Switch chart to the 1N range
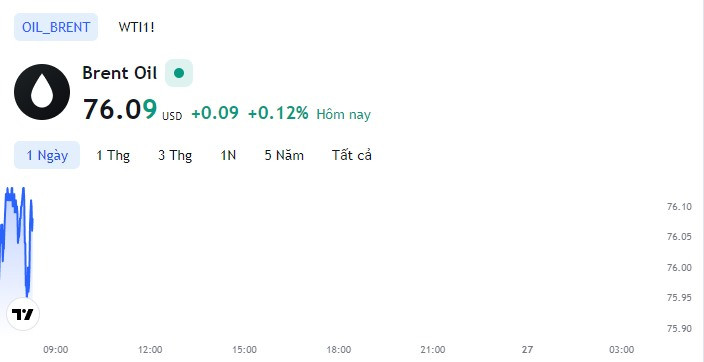The width and height of the screenshot is (704, 362). pyautogui.click(x=228, y=155)
